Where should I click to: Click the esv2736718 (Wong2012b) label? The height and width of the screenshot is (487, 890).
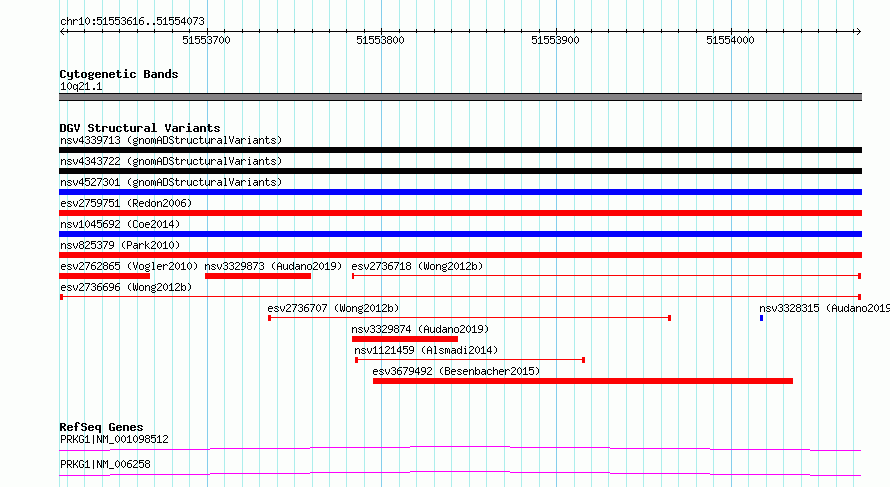(417, 266)
